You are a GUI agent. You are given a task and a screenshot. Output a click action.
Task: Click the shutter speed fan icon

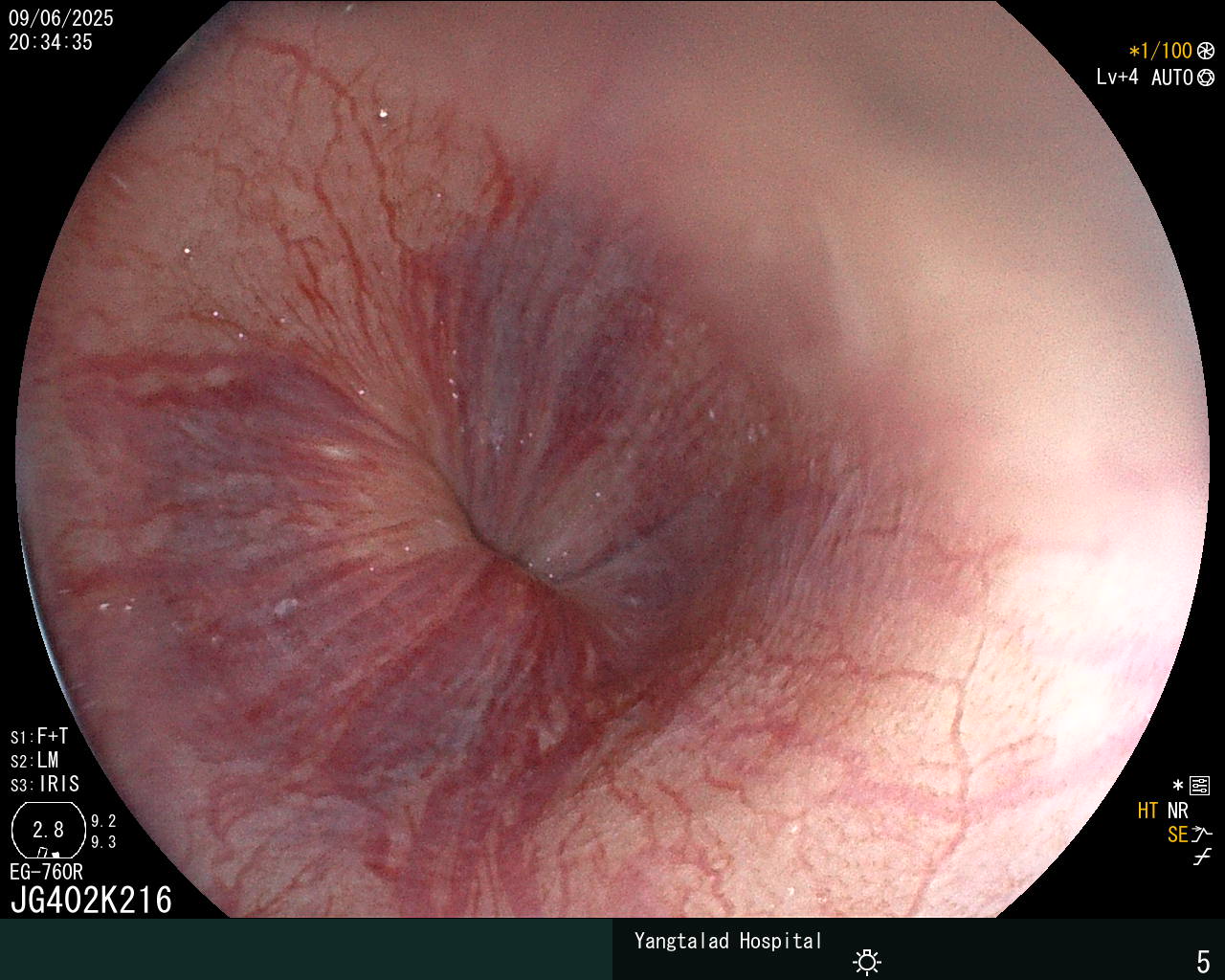tap(1206, 52)
